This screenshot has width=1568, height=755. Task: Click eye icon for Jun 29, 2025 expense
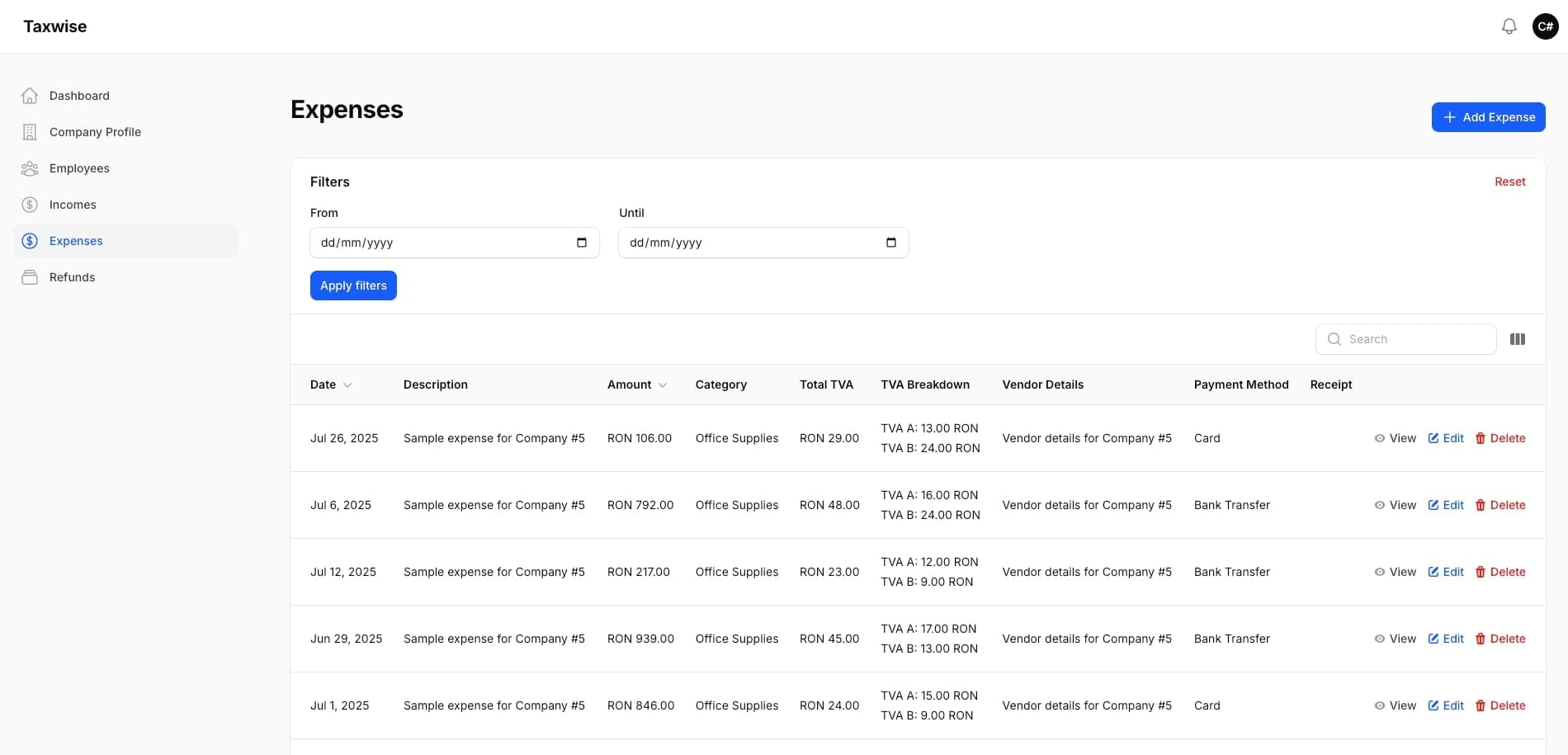pos(1379,639)
